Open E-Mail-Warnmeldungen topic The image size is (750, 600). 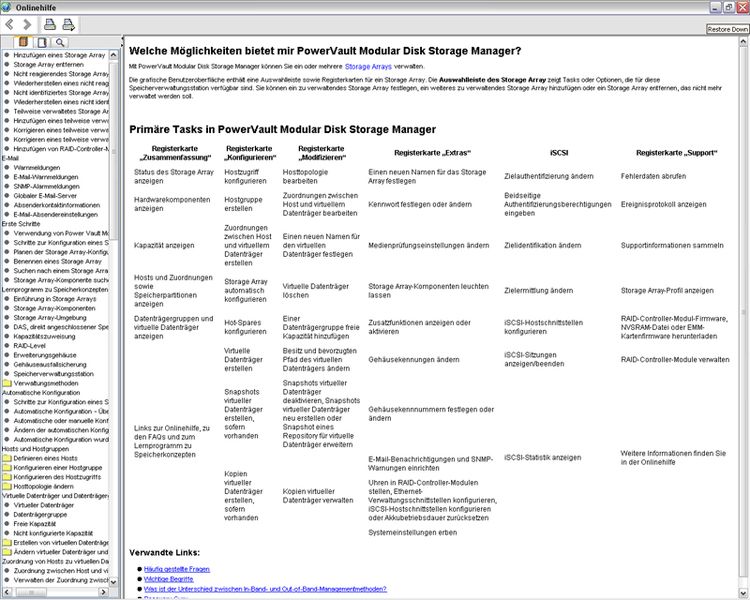pos(45,177)
